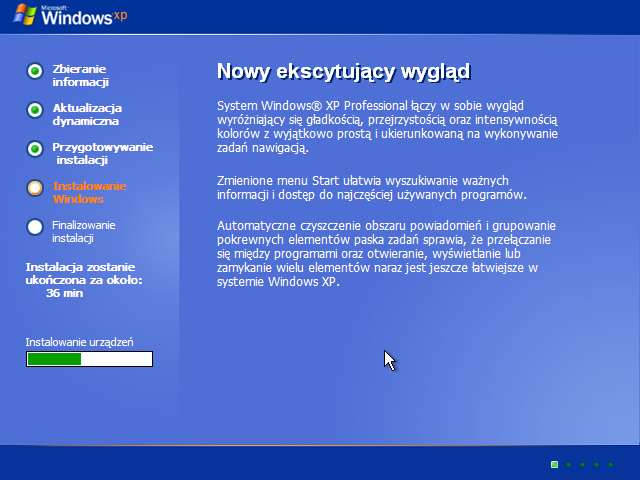Image resolution: width=640 pixels, height=480 pixels.
Task: Click the Instalacja zostanie ukończona za około text
Action: coord(84,273)
